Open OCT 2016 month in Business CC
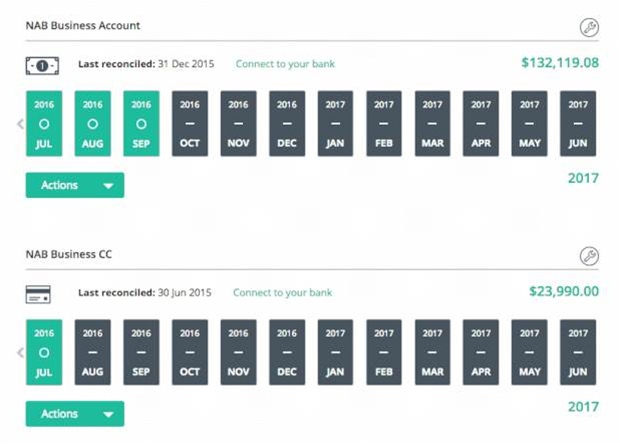The height and width of the screenshot is (444, 620). point(190,352)
